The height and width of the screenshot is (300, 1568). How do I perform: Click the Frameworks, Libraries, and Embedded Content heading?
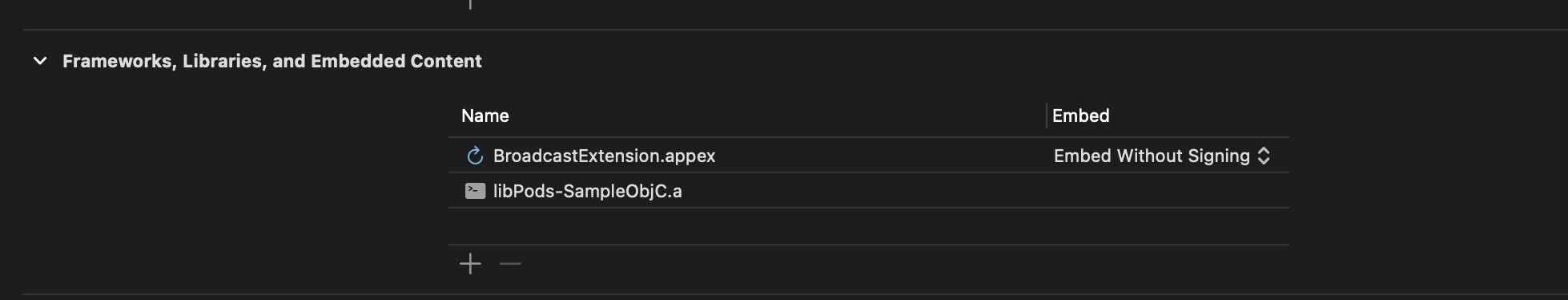point(272,61)
